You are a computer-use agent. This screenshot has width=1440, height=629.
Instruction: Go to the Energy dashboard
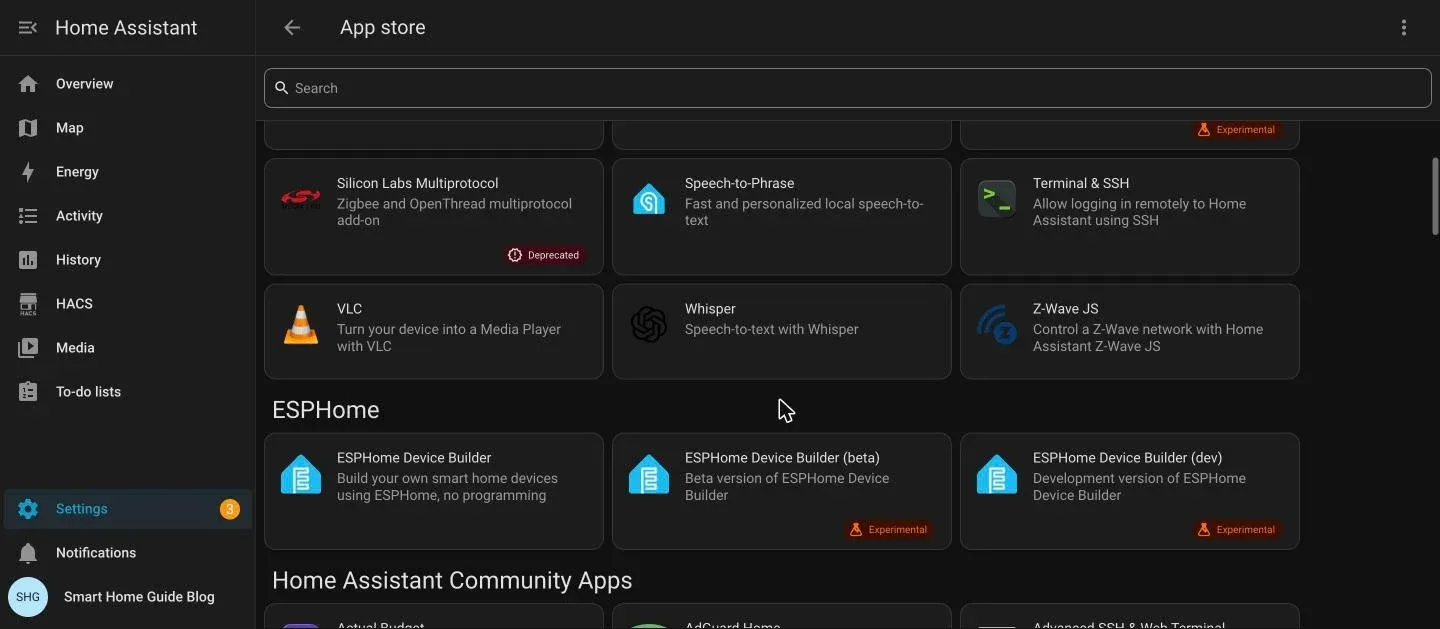pos(128,172)
